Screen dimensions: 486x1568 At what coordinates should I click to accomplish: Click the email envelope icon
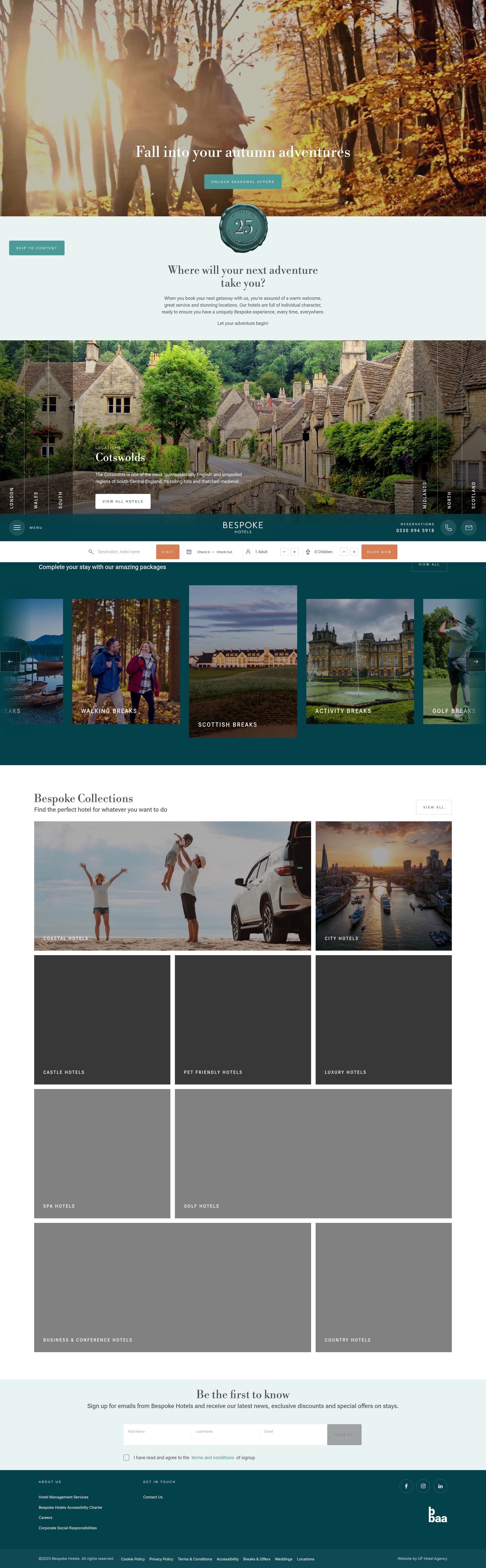click(x=469, y=528)
